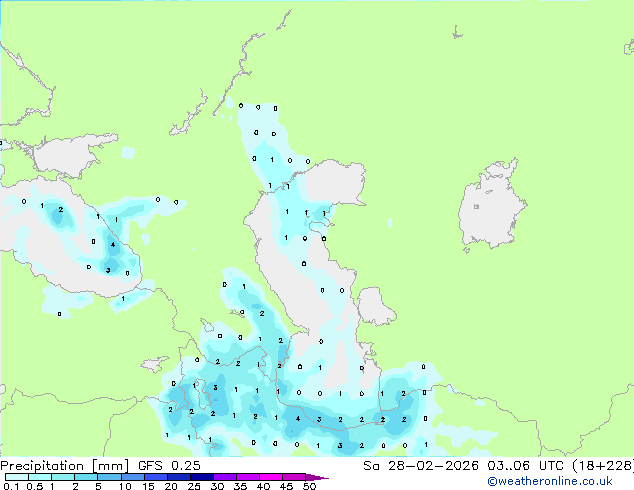Click the 'Sa 28-02-2026' date text

pyautogui.click(x=421, y=466)
